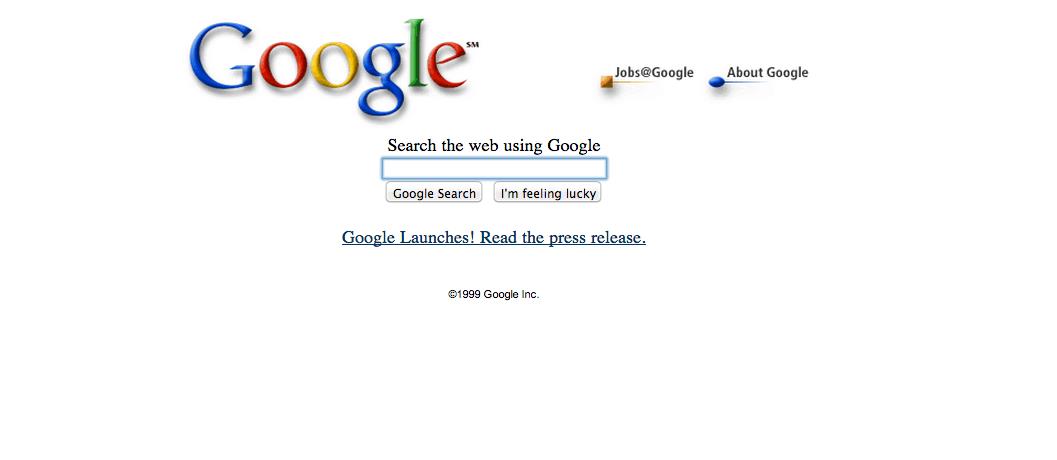The width and height of the screenshot is (1057, 460).
Task: Open the 'Read the press release' link text
Action: [x=563, y=237]
